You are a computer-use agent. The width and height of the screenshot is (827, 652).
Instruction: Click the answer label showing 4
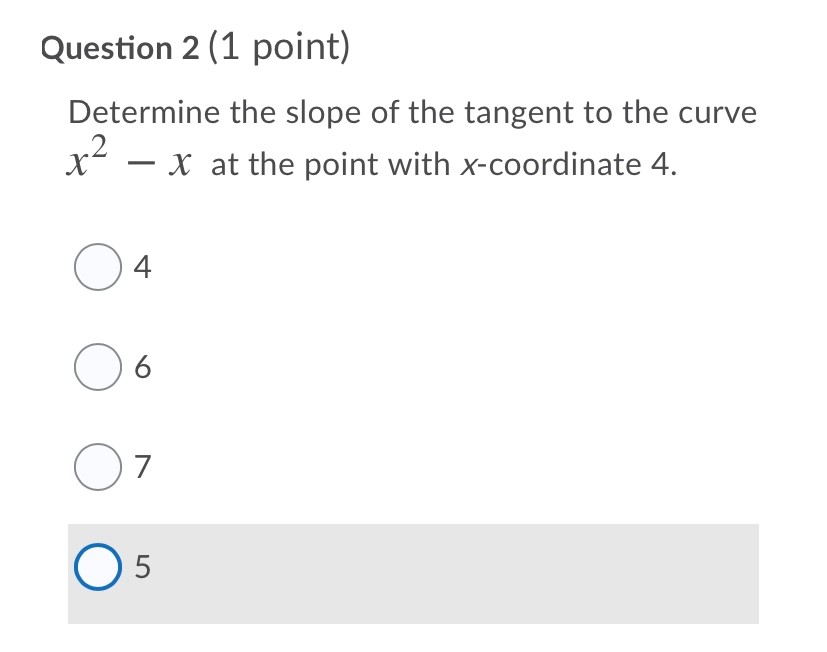142,266
